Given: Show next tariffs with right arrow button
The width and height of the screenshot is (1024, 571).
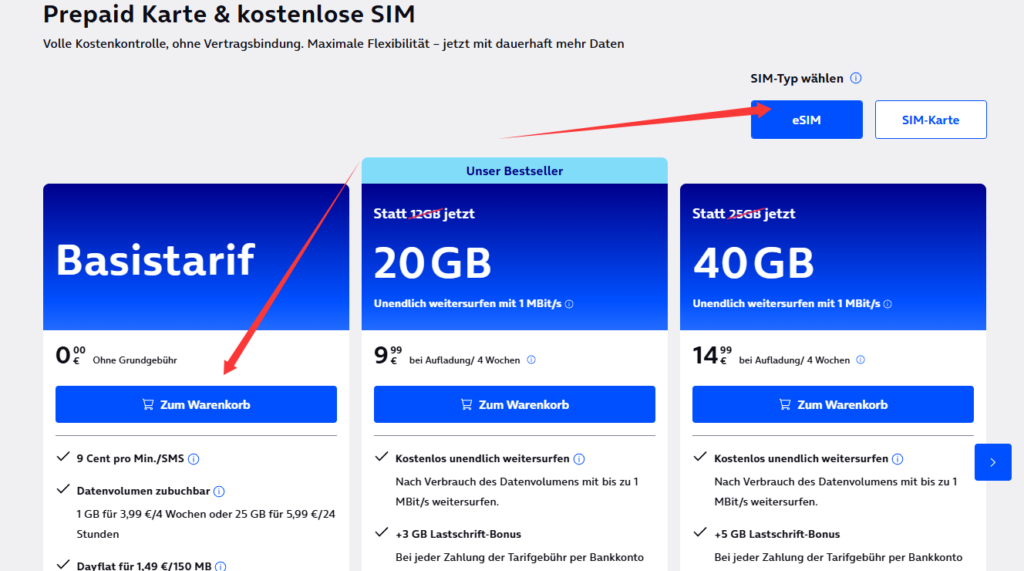Looking at the screenshot, I should point(992,462).
